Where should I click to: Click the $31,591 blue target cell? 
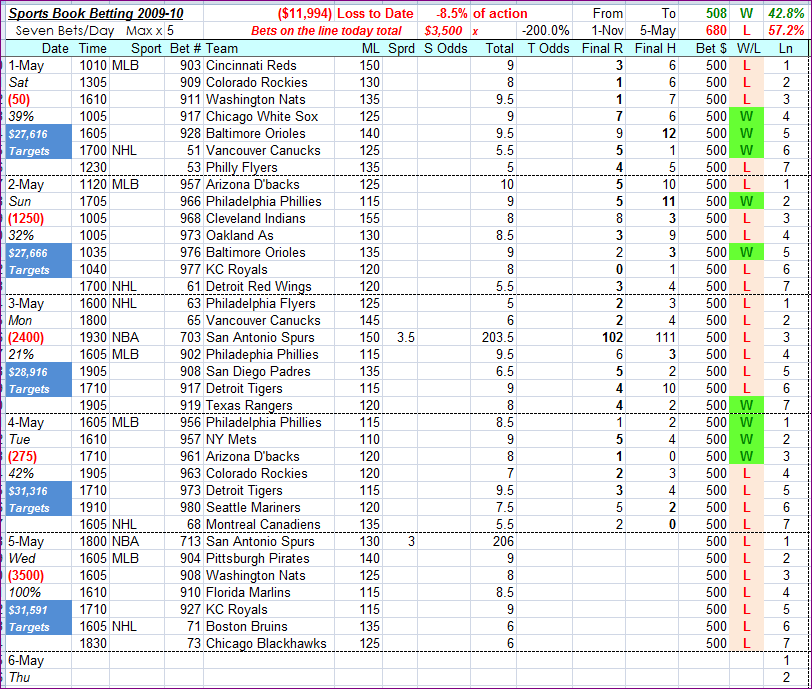(x=39, y=618)
